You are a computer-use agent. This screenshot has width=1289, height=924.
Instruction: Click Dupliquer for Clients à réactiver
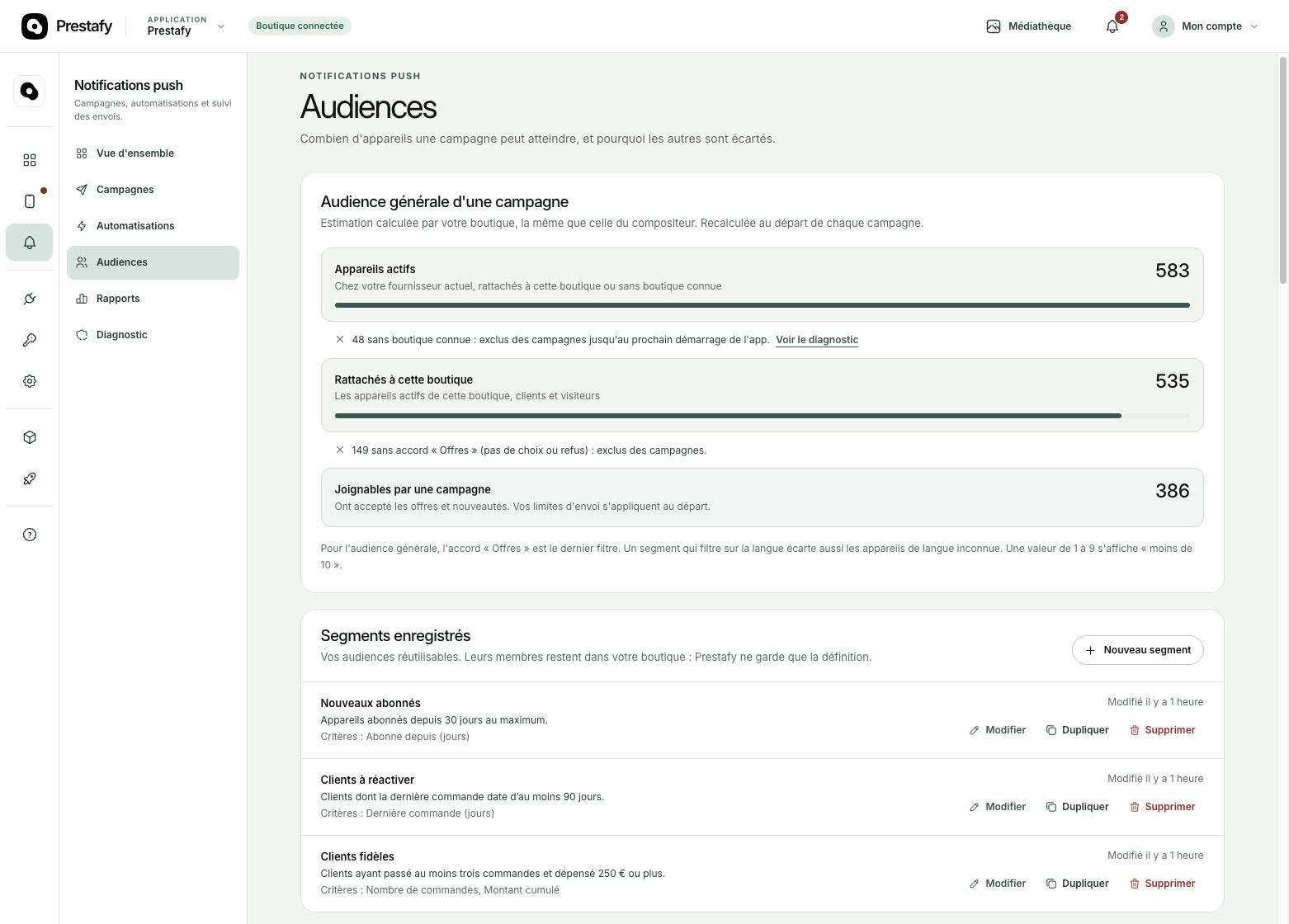[1077, 807]
